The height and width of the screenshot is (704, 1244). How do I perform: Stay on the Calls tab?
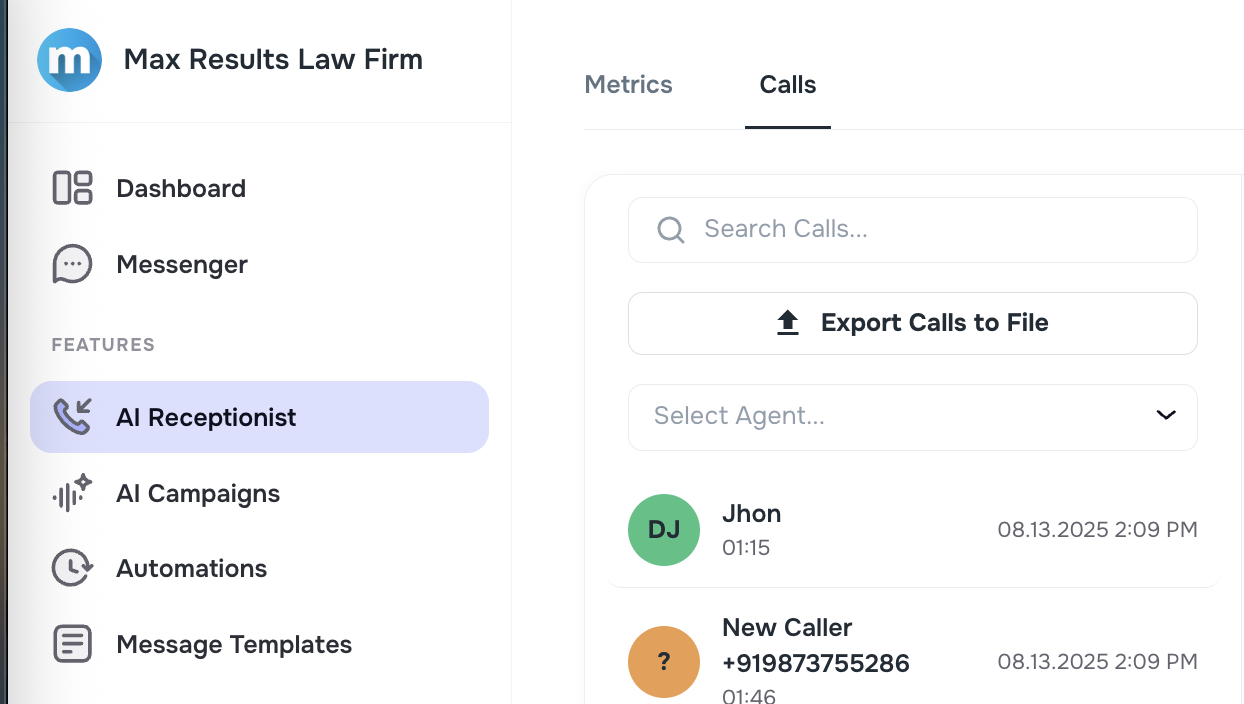click(x=787, y=85)
